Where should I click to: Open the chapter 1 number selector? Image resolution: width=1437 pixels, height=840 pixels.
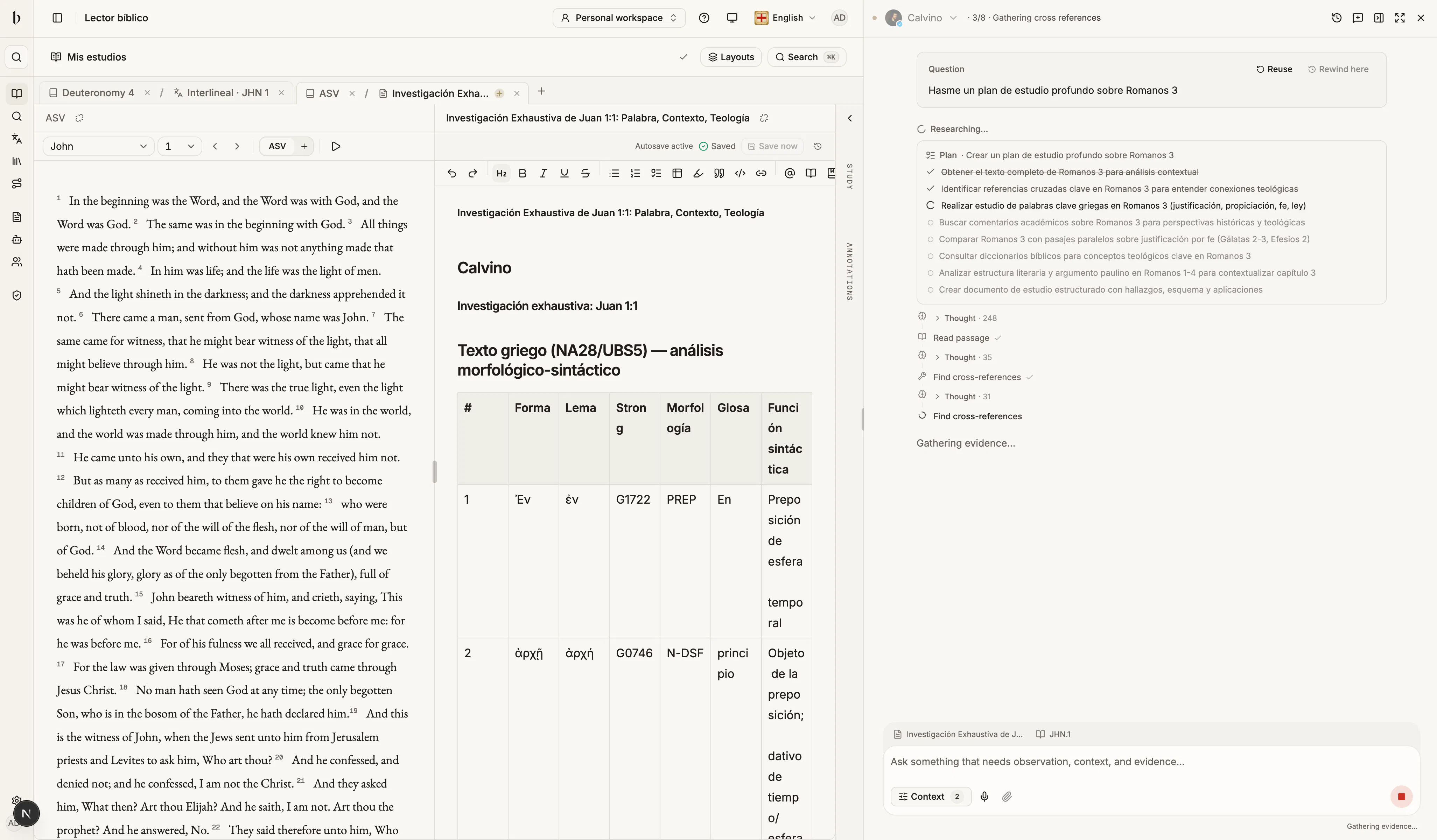pos(180,146)
